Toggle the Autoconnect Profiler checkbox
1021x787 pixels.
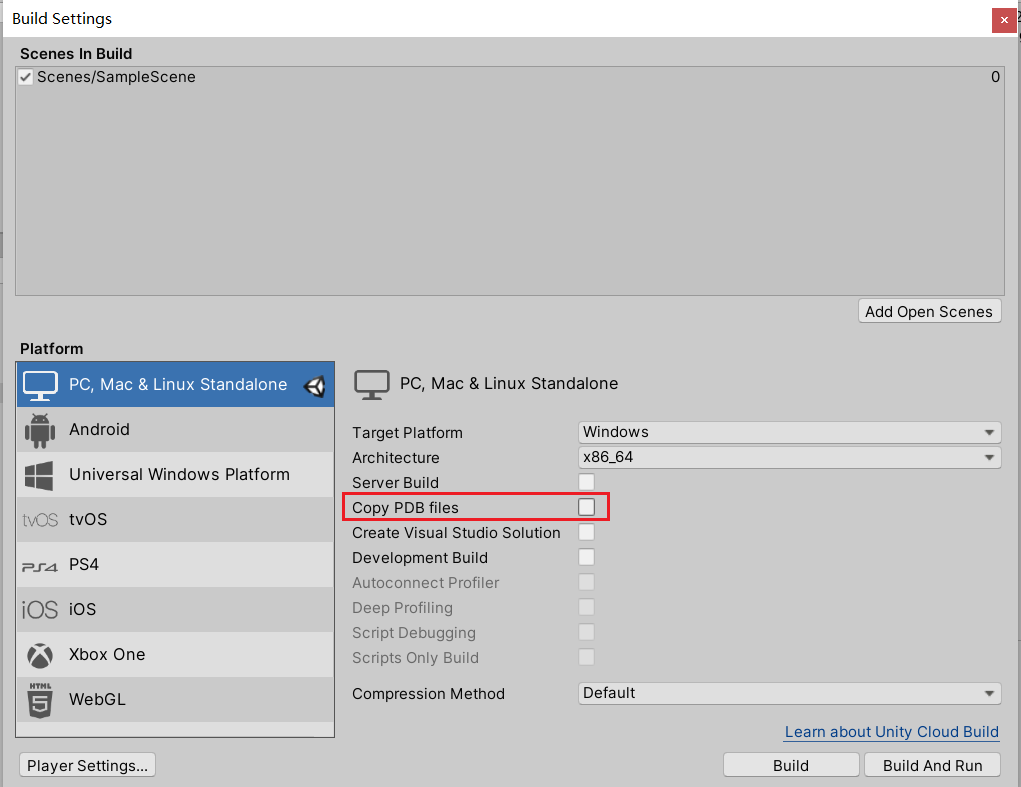tap(586, 582)
